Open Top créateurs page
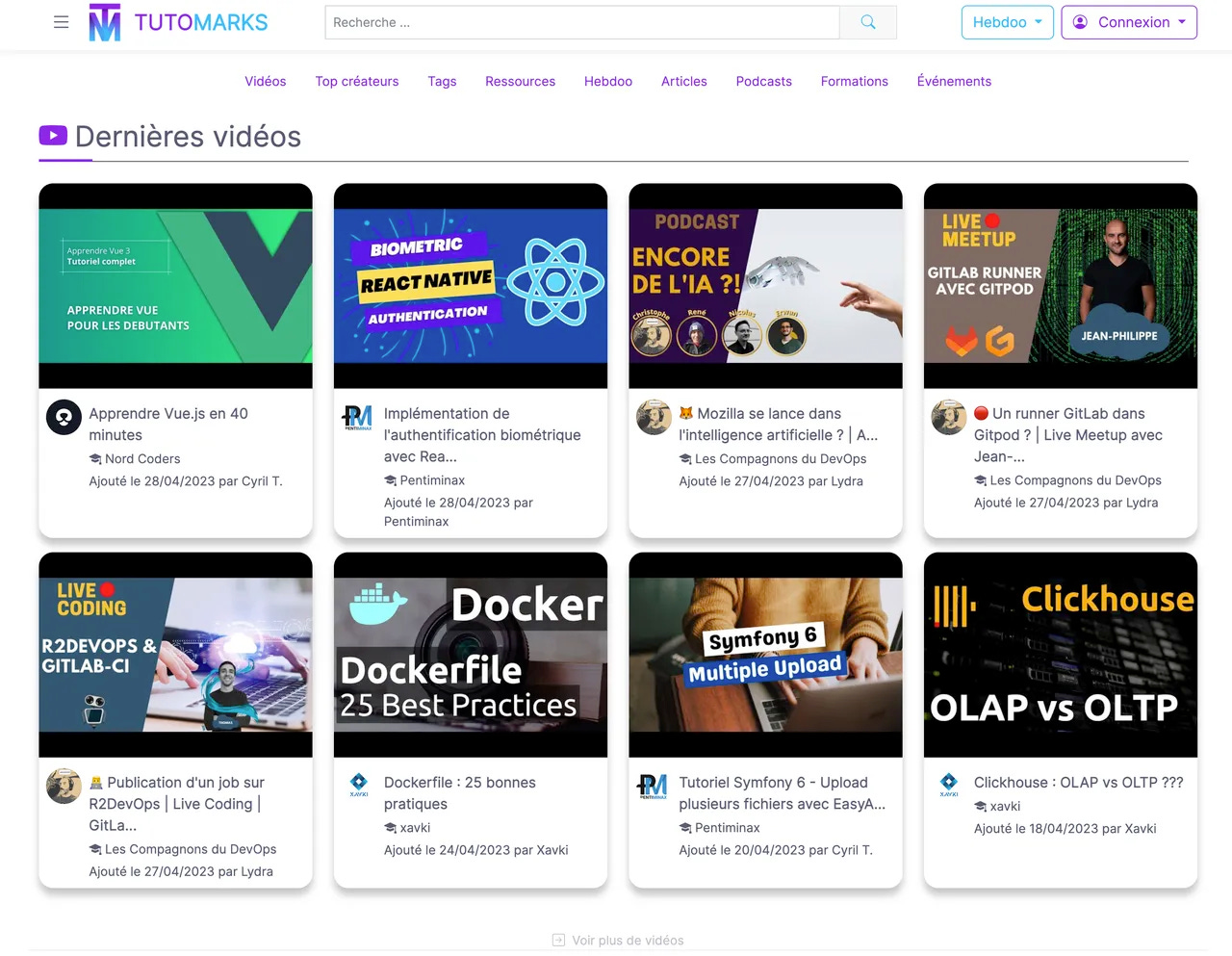The image size is (1232, 956). coord(357,81)
